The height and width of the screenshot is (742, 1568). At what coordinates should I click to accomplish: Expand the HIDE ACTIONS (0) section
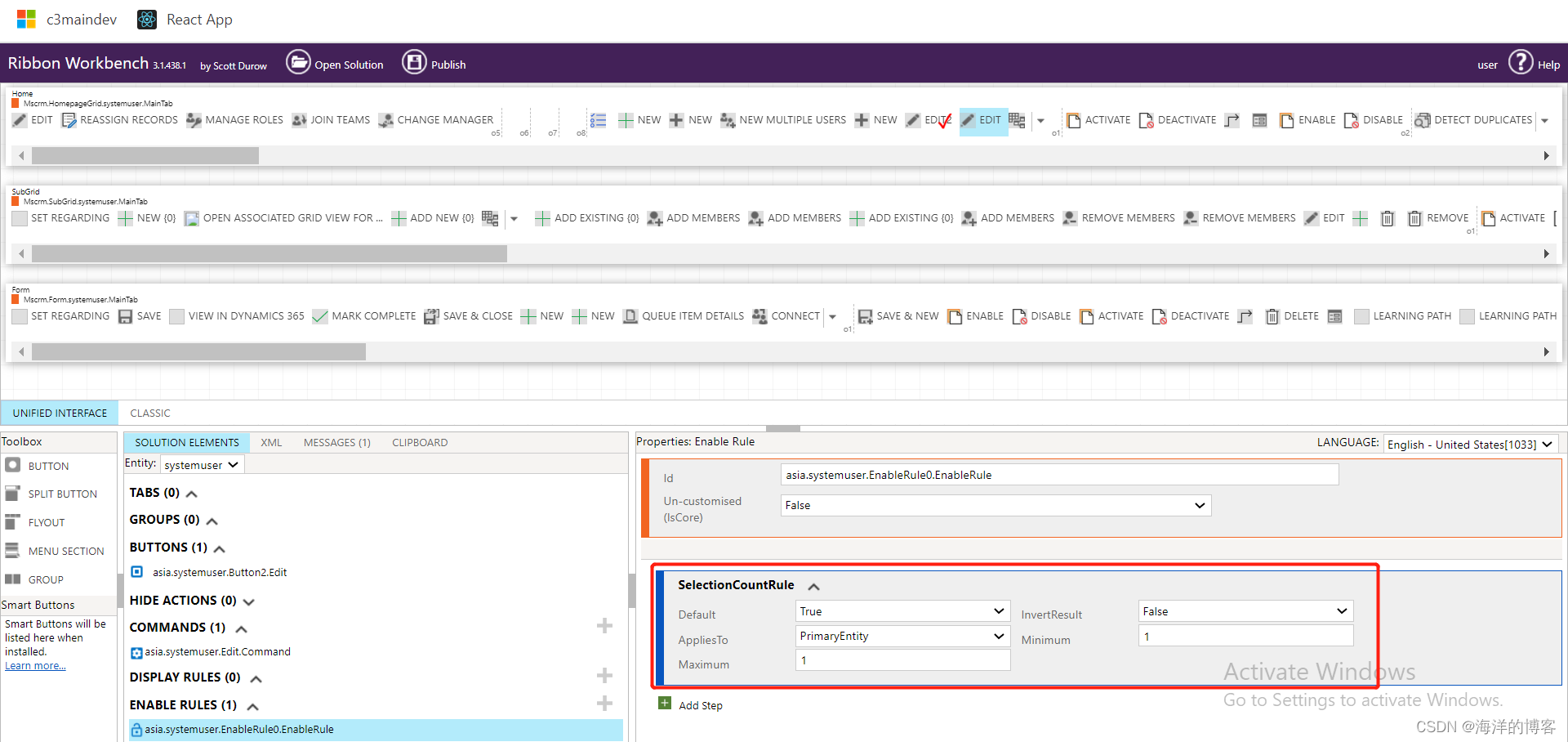coord(249,601)
